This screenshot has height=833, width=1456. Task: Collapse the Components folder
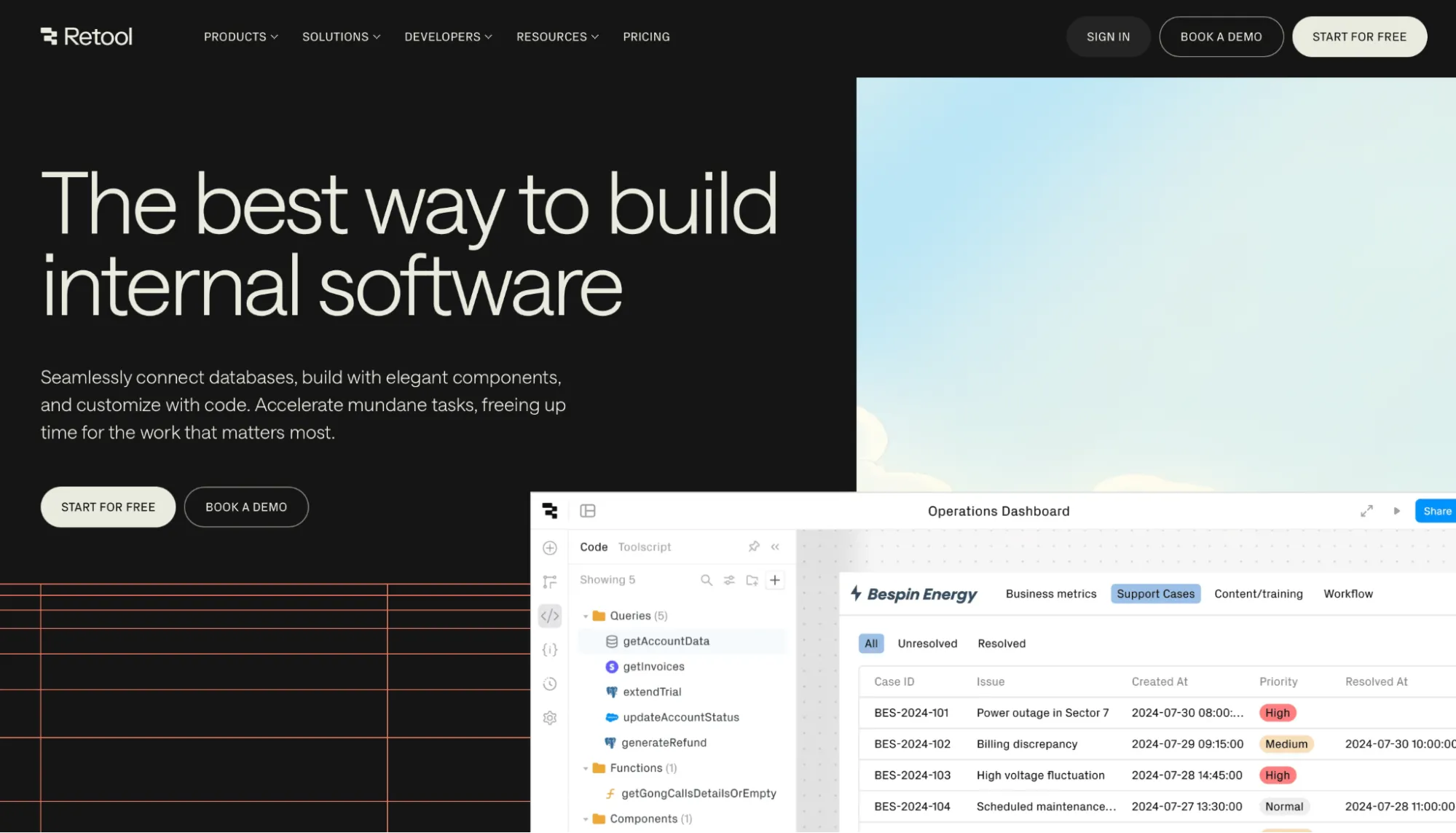[585, 819]
